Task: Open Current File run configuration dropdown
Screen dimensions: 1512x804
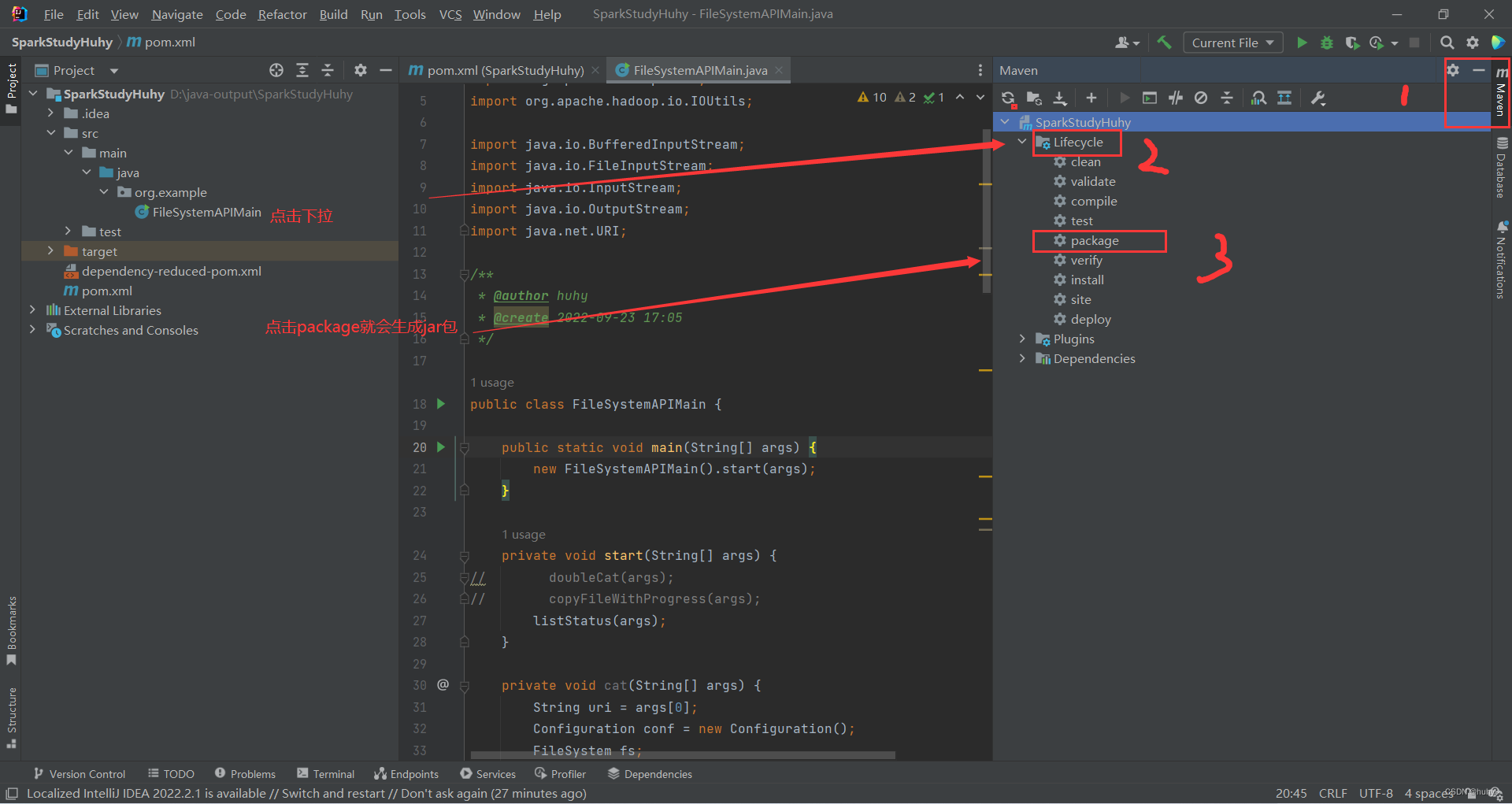Action: 1233,43
